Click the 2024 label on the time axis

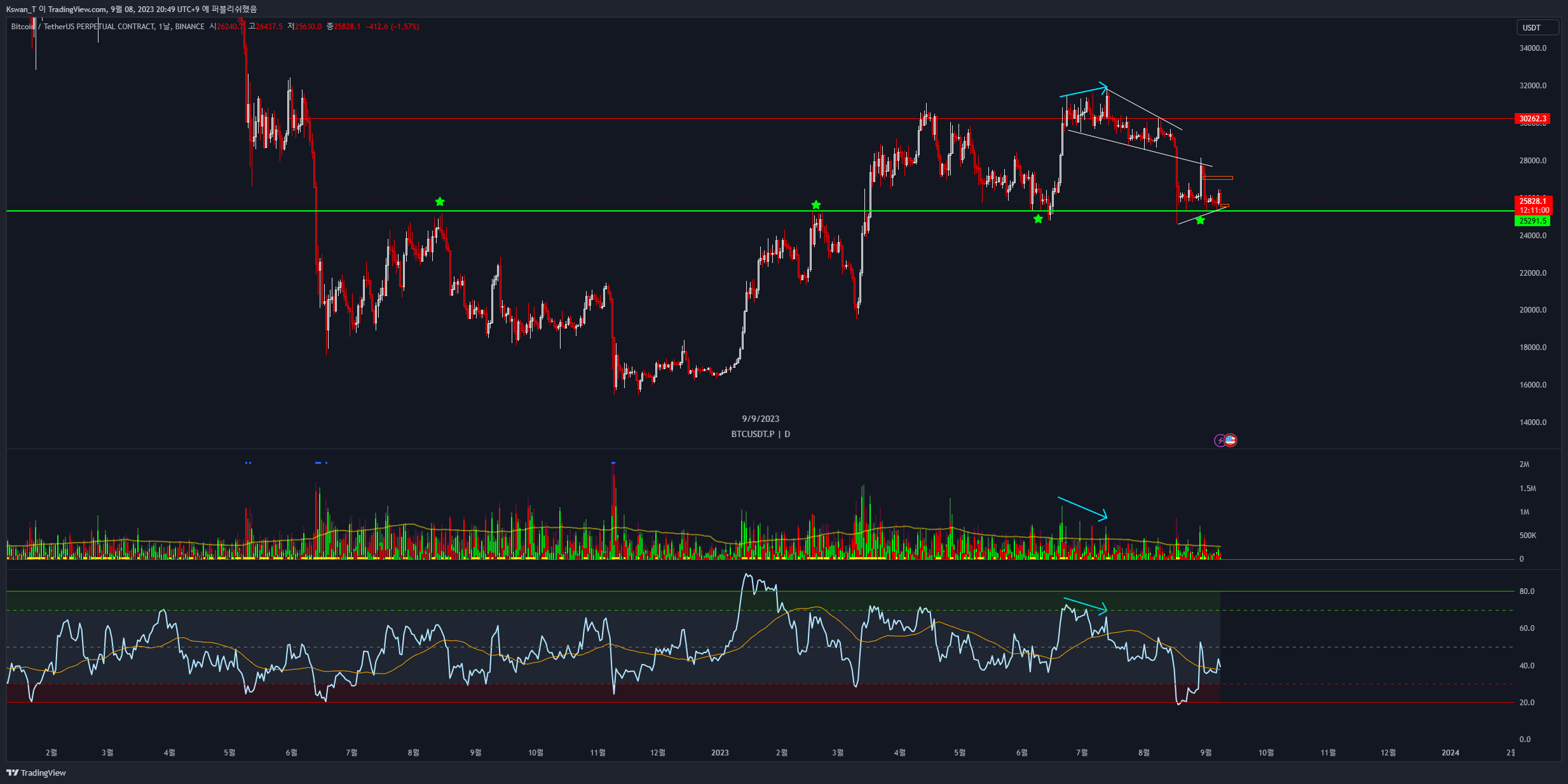1450,753
